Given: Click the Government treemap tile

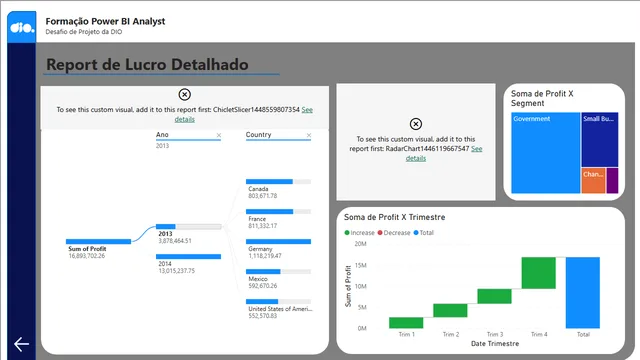Looking at the screenshot, I should pos(545,153).
